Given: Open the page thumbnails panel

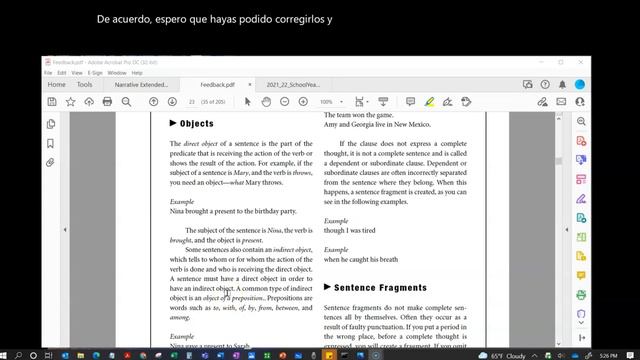Looking at the screenshot, I should pyautogui.click(x=51, y=124).
